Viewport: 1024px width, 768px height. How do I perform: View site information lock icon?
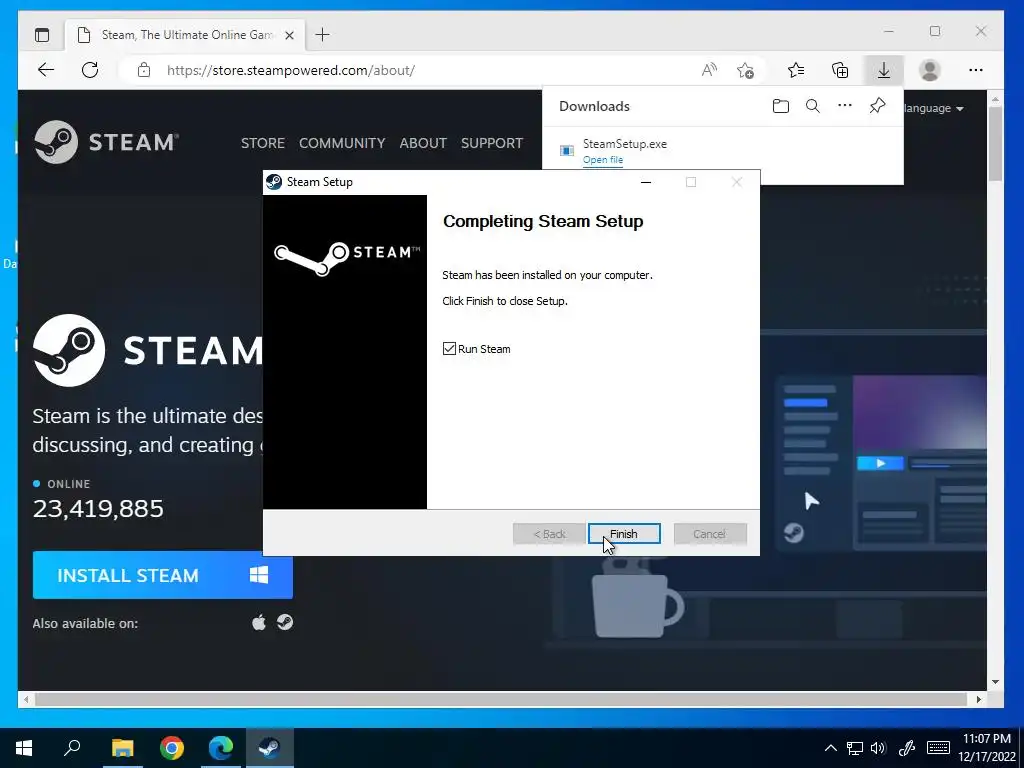click(x=144, y=70)
